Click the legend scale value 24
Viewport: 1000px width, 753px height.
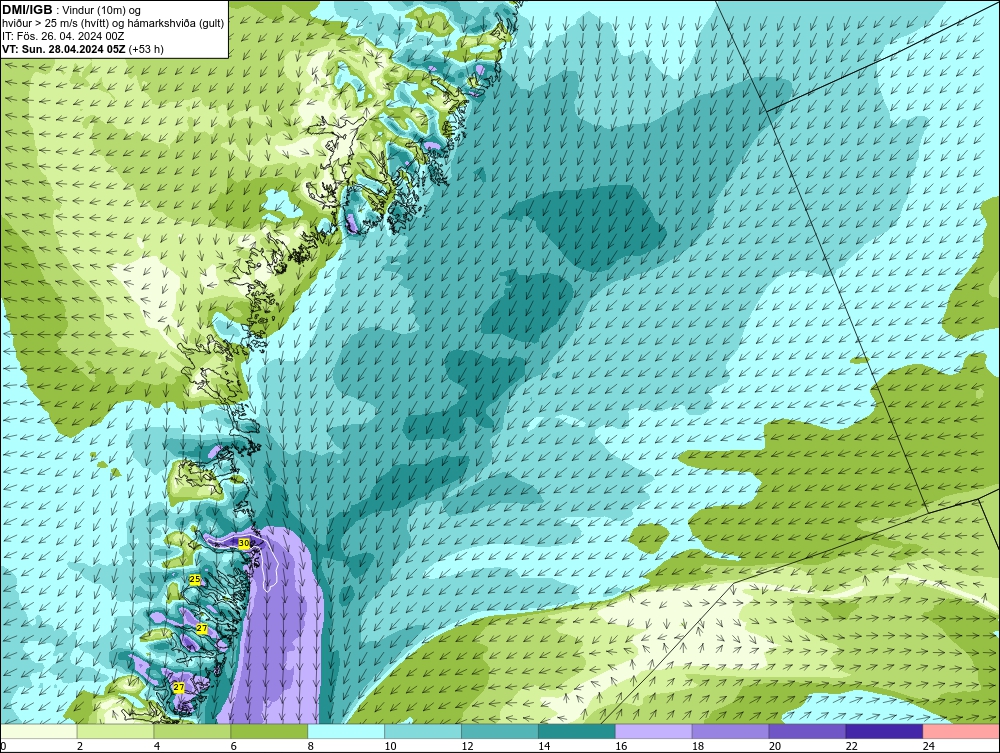point(929,746)
